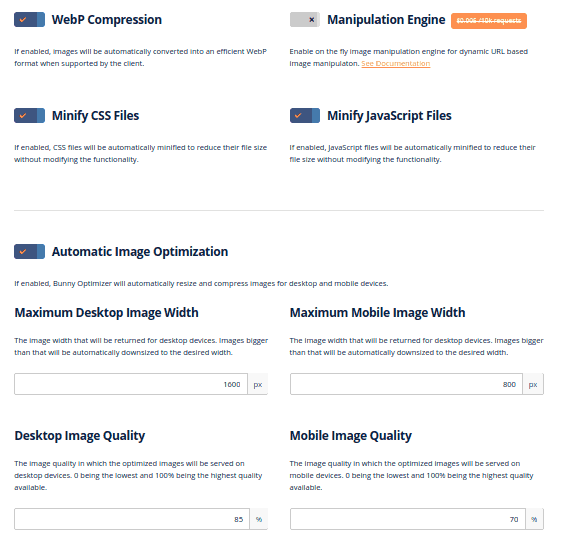Click the orange pricing badge
Screen dimensions: 564x538
(x=489, y=21)
